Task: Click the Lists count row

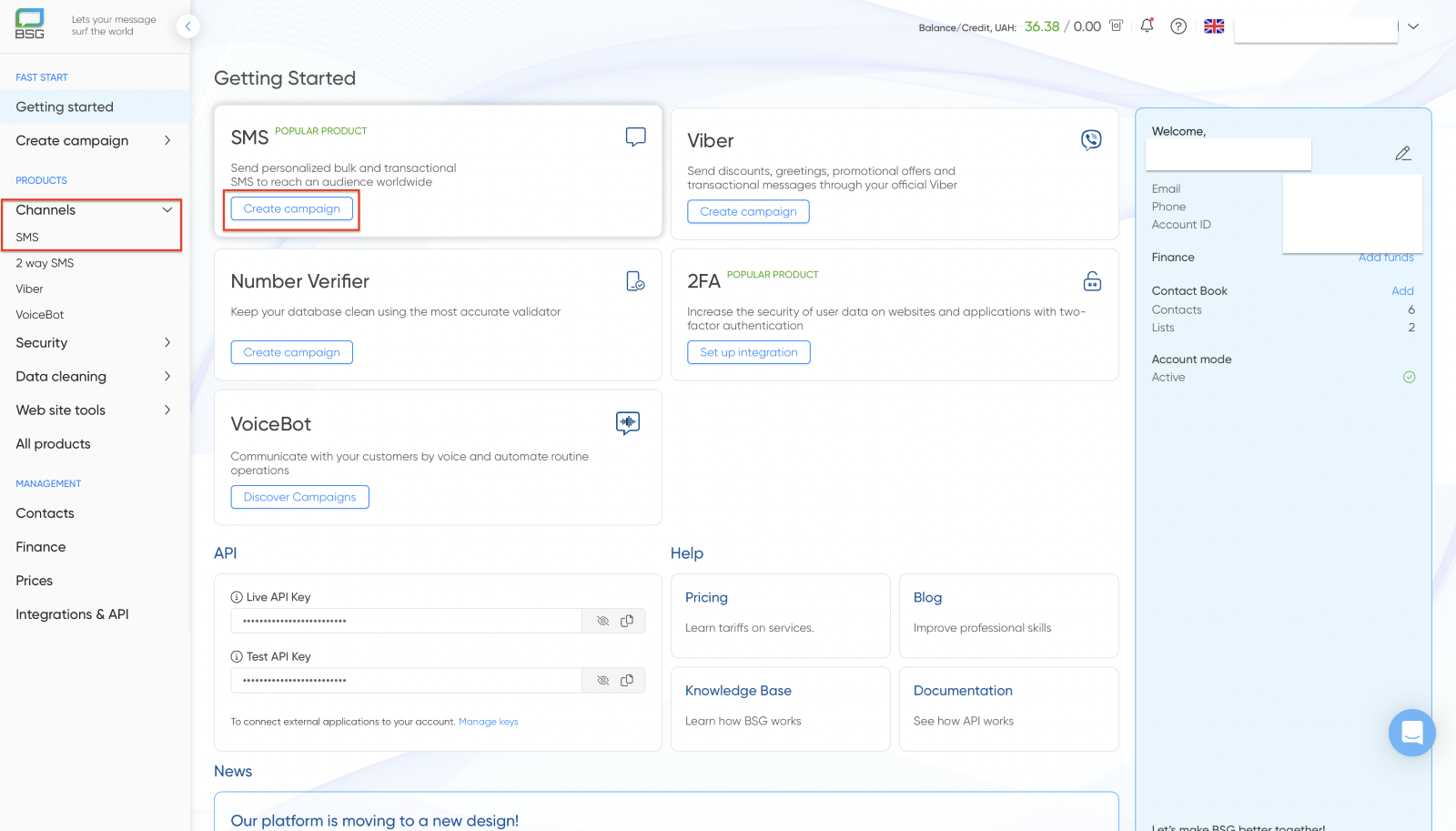Action: [1283, 328]
